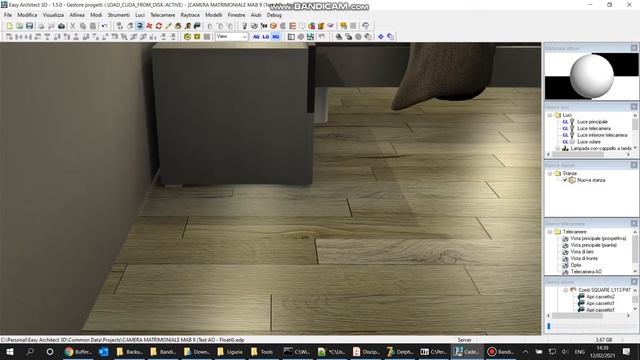Toggle the HQ quality button
The image size is (640, 360).
coord(276,37)
